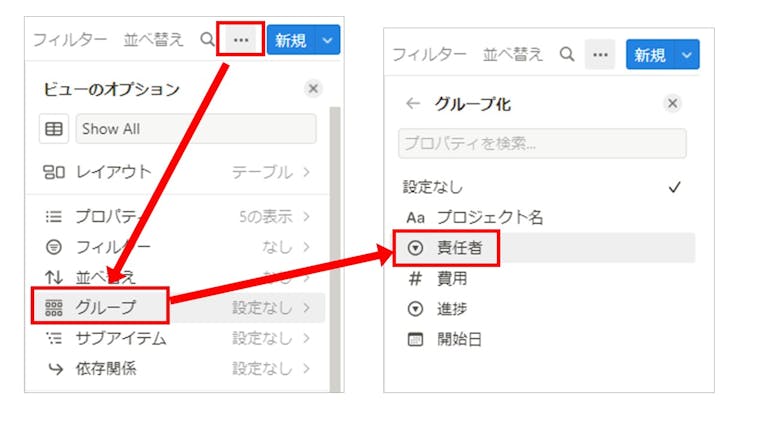768x432 pixels.
Task: Select 進捗 property
Action: [x=544, y=309]
